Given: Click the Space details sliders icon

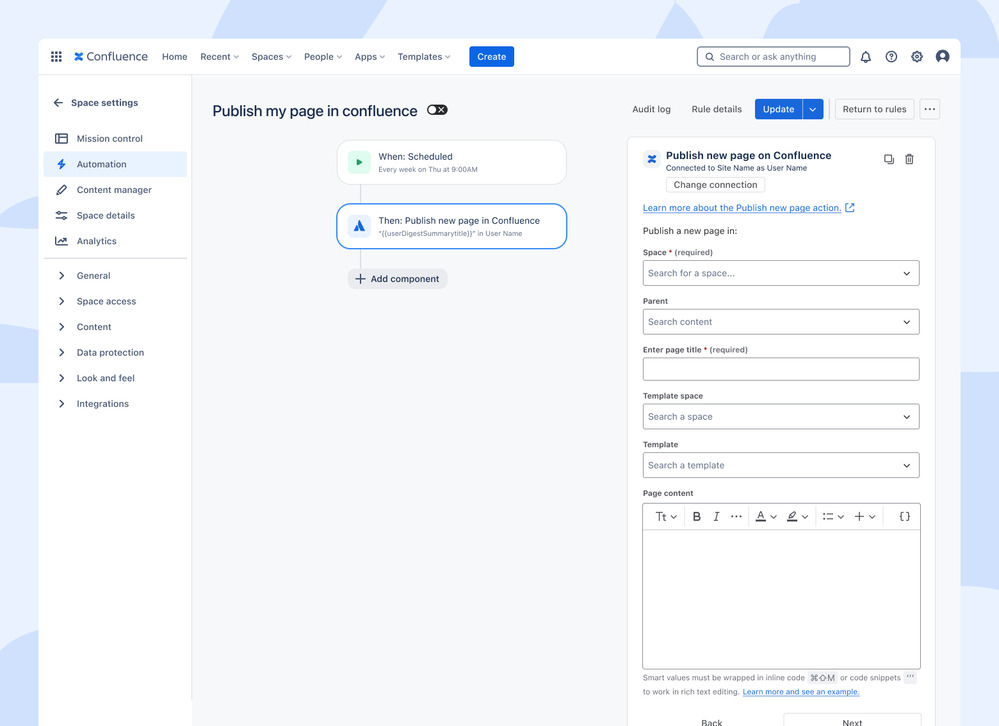Looking at the screenshot, I should pos(61,215).
